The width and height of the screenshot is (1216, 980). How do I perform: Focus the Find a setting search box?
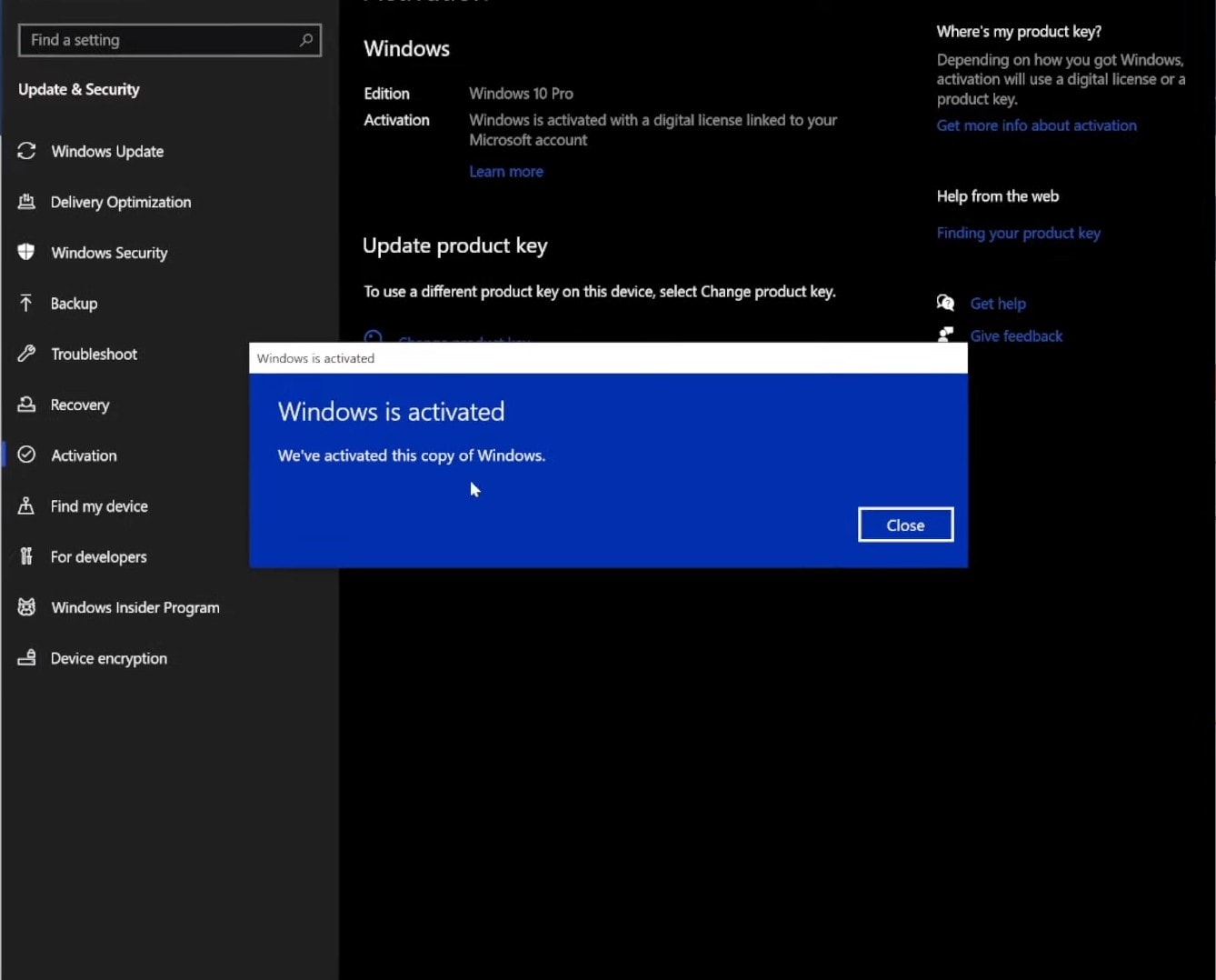[x=159, y=40]
